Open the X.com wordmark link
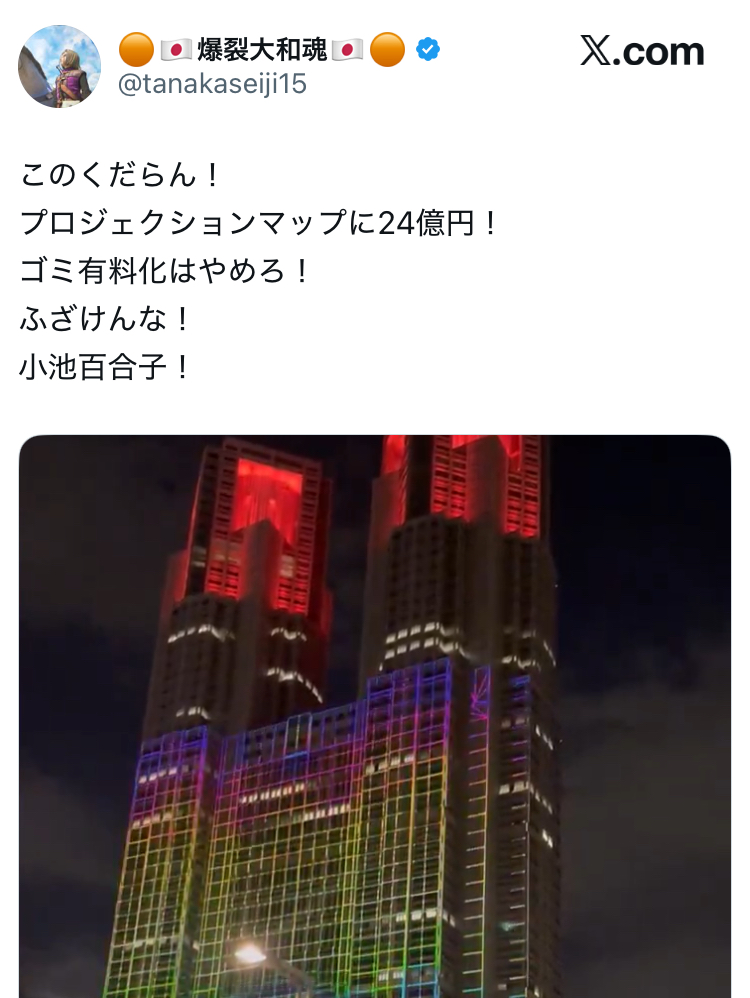Screen dimensions: 750x998 642,51
